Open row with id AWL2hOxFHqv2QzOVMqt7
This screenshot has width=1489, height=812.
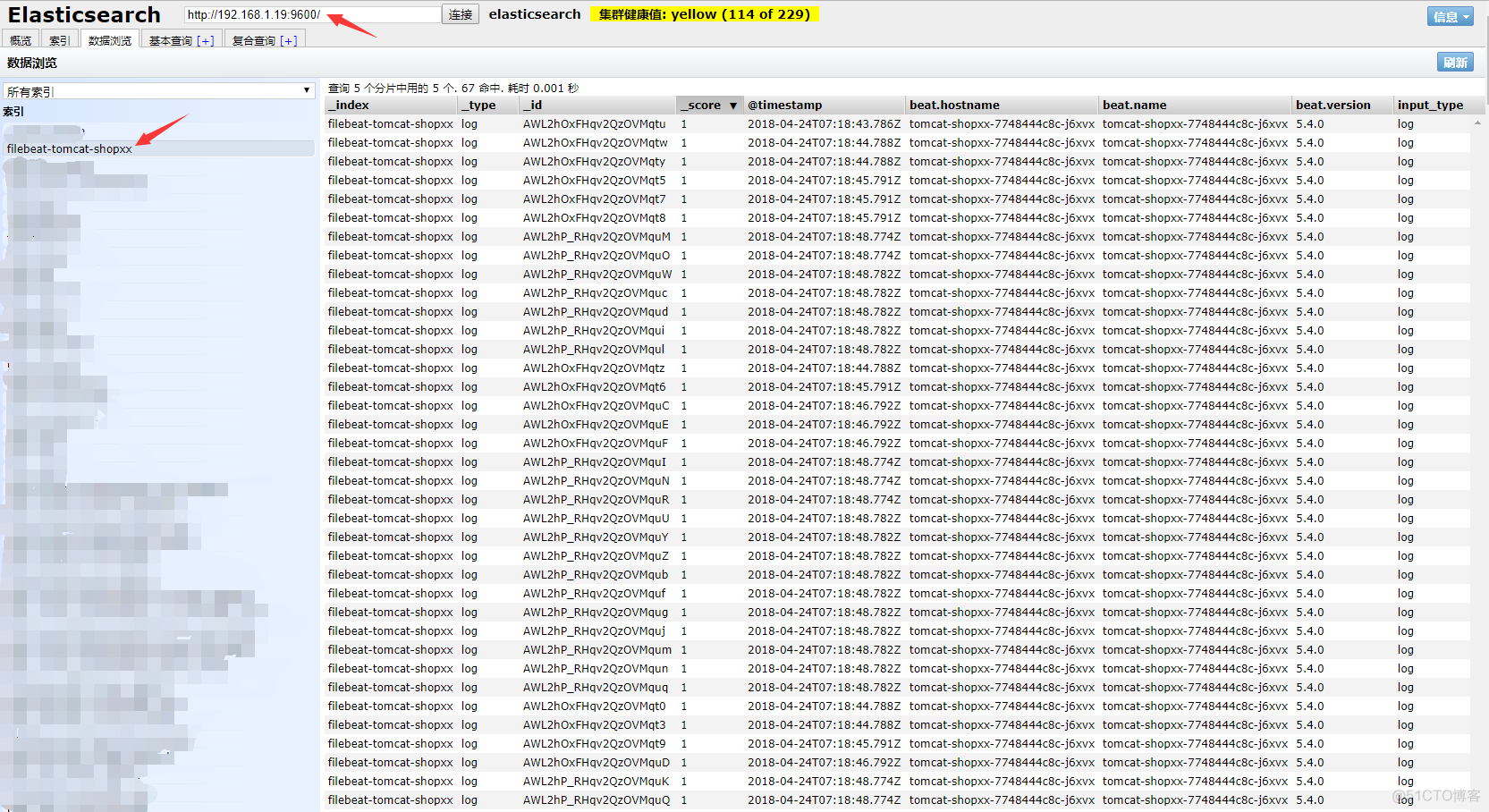coord(898,199)
